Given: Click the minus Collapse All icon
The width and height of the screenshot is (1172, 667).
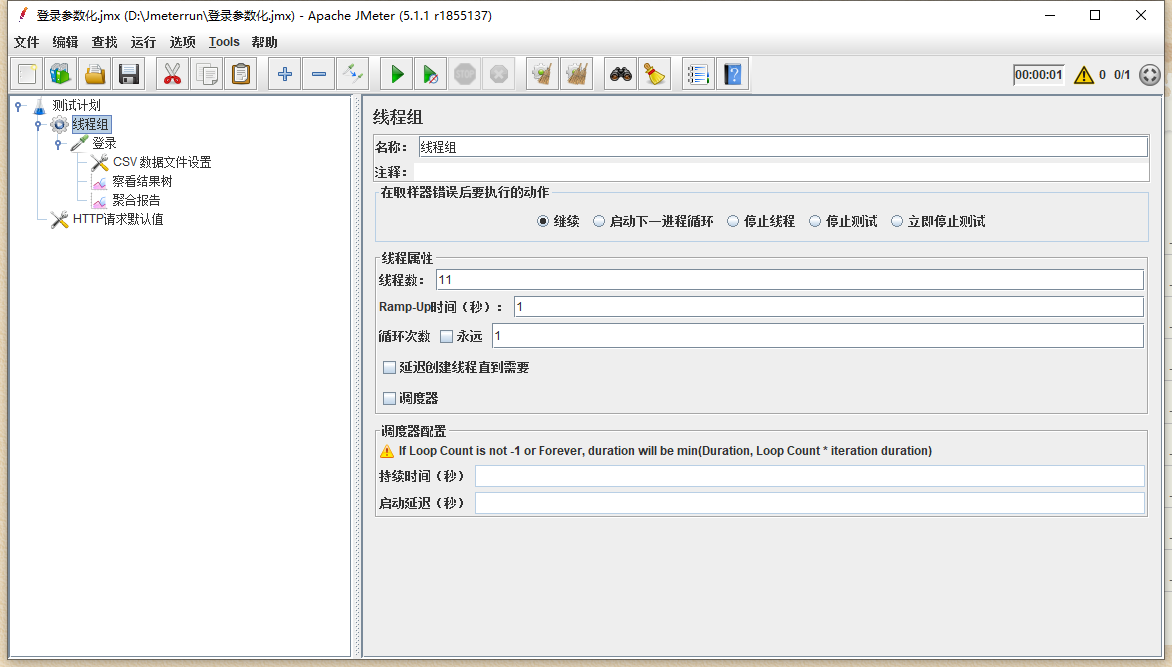Looking at the screenshot, I should (x=319, y=74).
